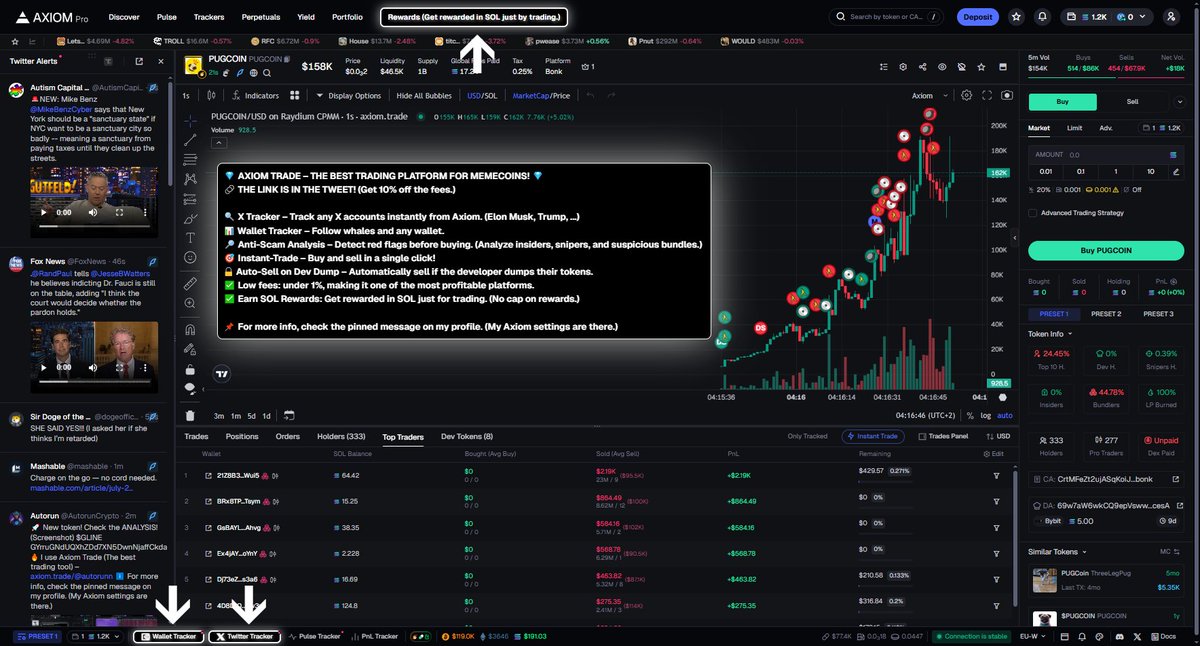The height and width of the screenshot is (646, 1200).
Task: Enter fullscreen chart mode
Action: point(987,95)
